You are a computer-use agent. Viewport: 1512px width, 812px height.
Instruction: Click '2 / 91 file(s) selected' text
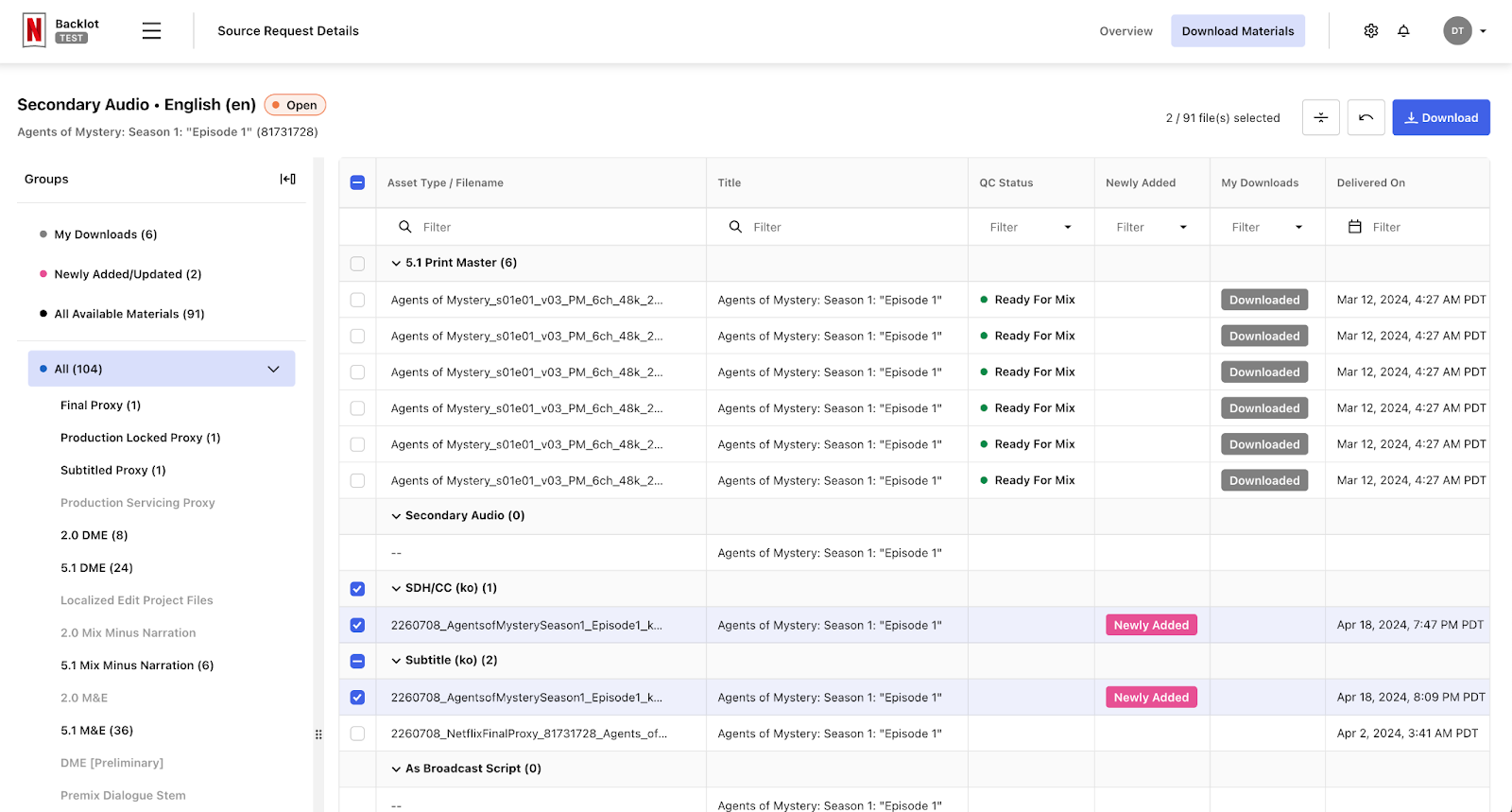click(1223, 118)
